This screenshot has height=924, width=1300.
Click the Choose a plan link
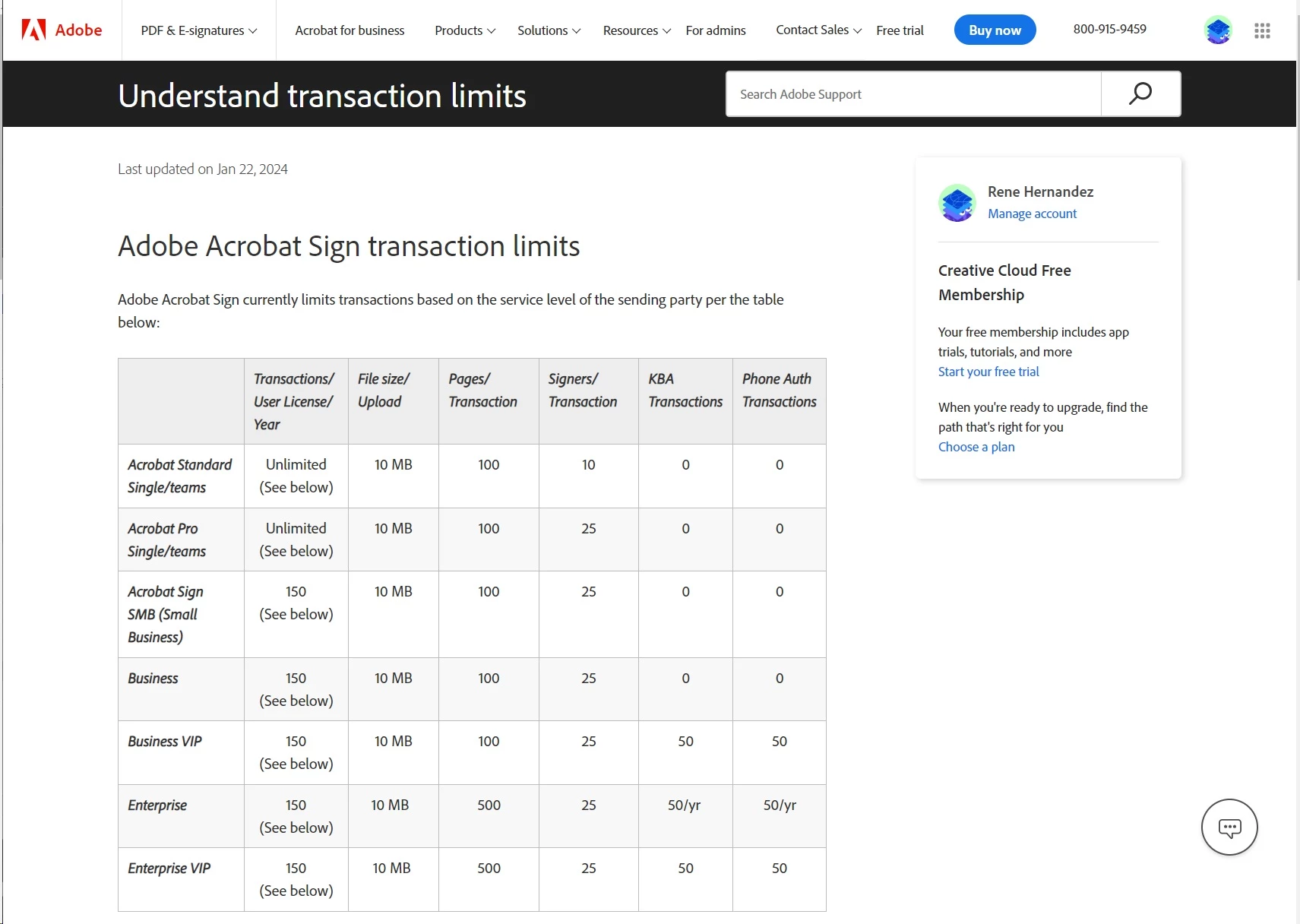point(976,447)
